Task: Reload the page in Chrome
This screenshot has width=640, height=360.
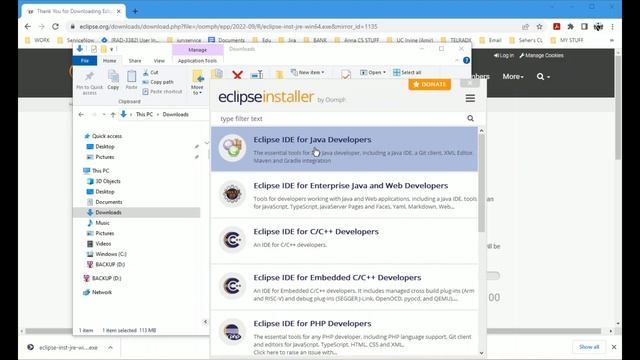Action: coord(55,27)
